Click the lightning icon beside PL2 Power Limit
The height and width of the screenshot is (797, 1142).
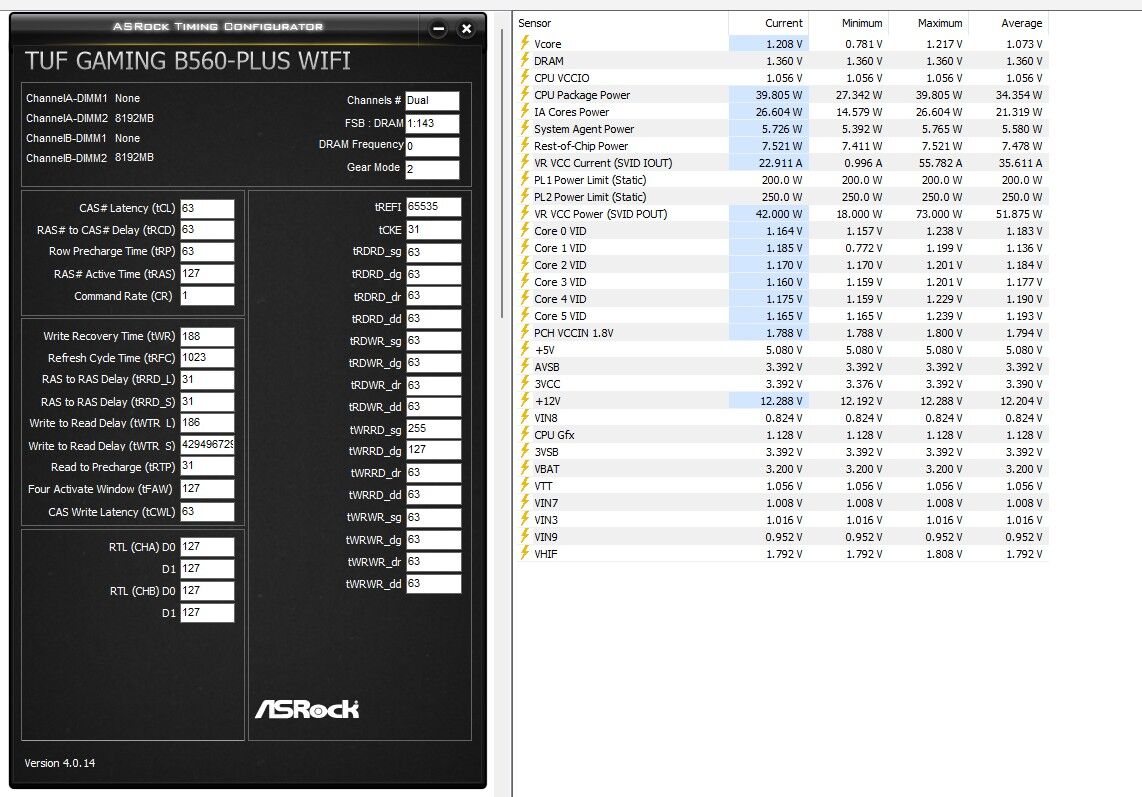[524, 196]
